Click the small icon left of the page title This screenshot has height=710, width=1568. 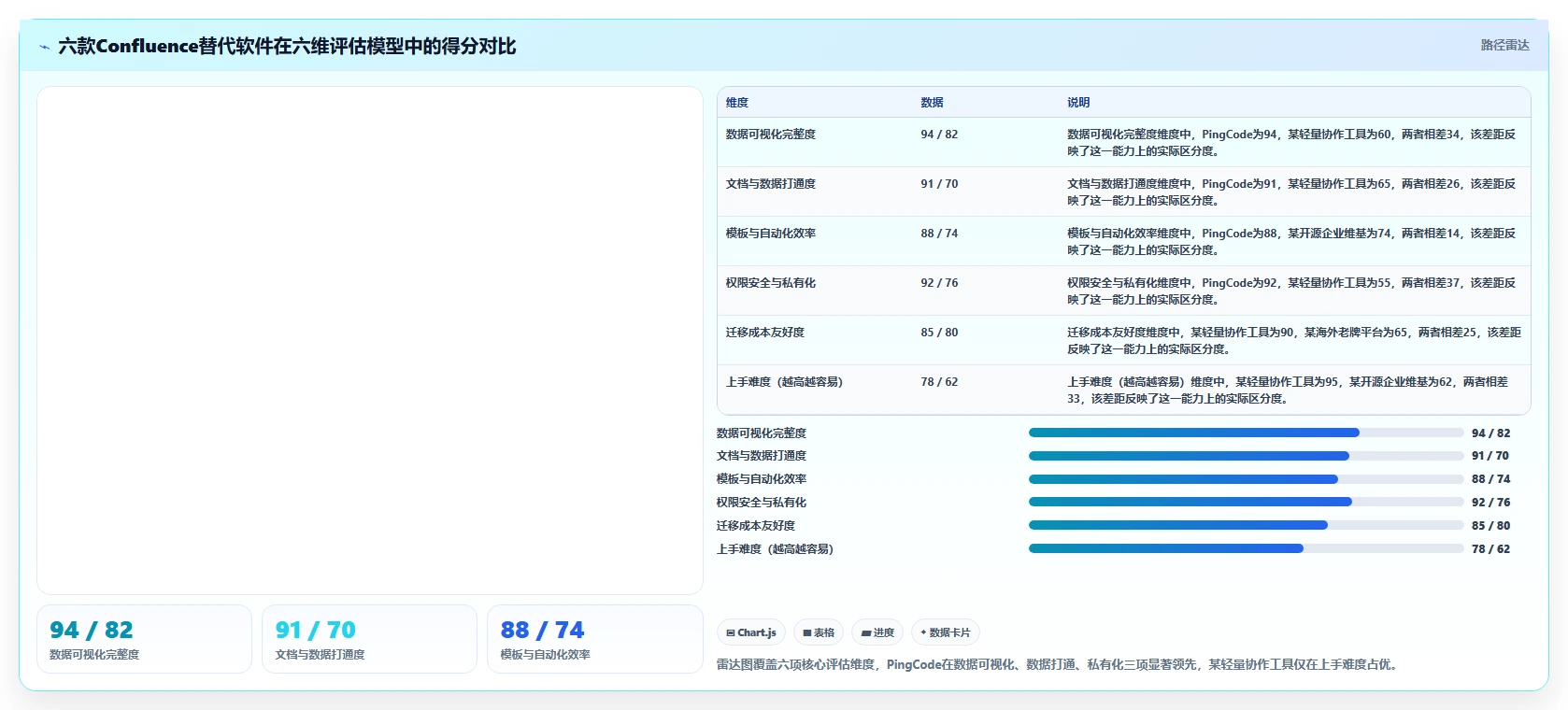pos(44,47)
